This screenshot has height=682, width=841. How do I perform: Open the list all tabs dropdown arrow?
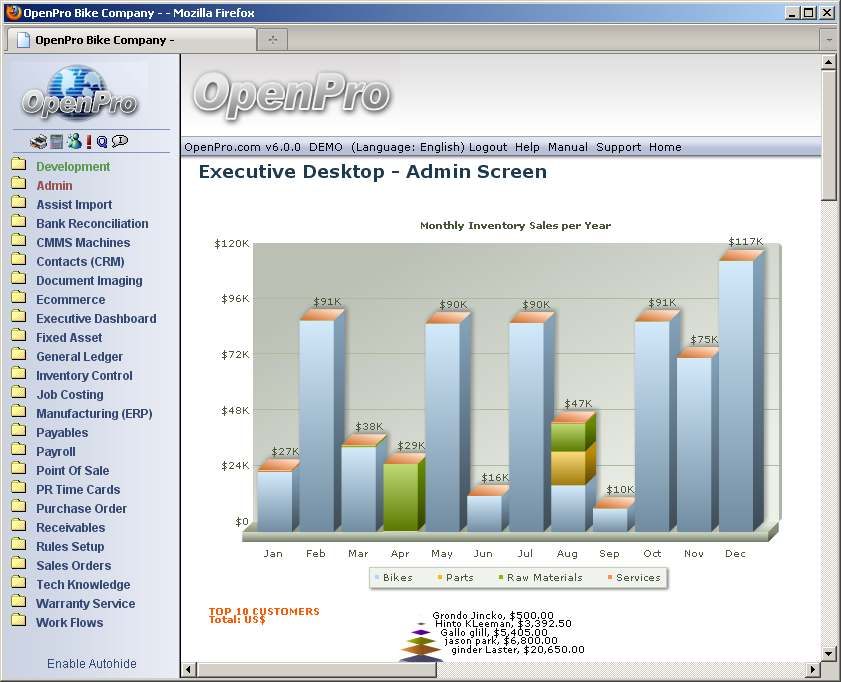pos(828,40)
